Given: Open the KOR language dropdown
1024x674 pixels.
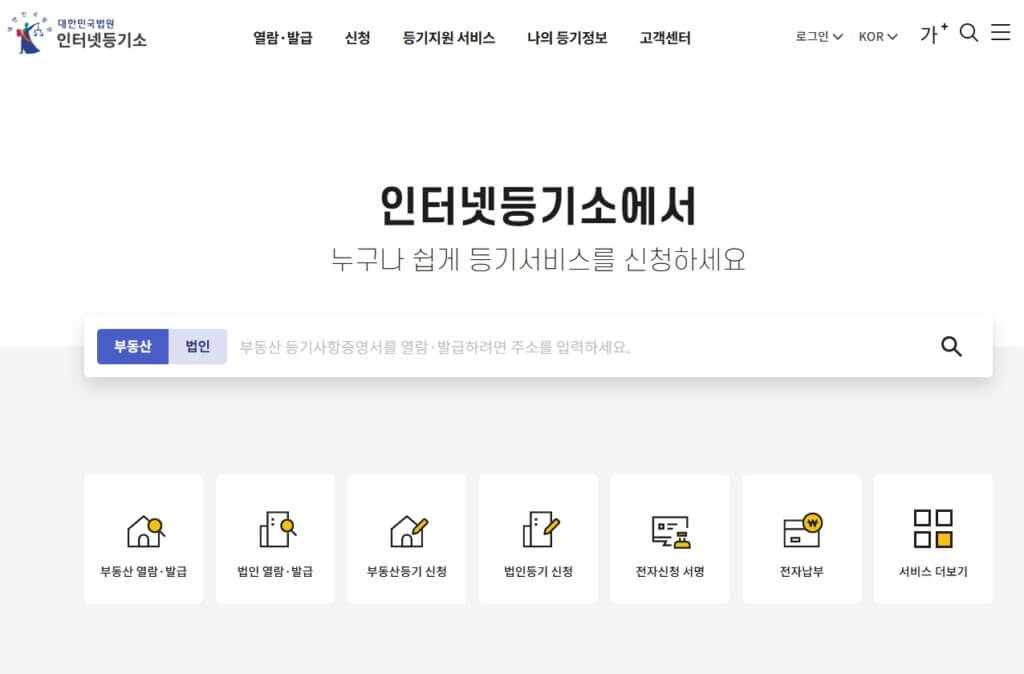Looking at the screenshot, I should pyautogui.click(x=875, y=36).
